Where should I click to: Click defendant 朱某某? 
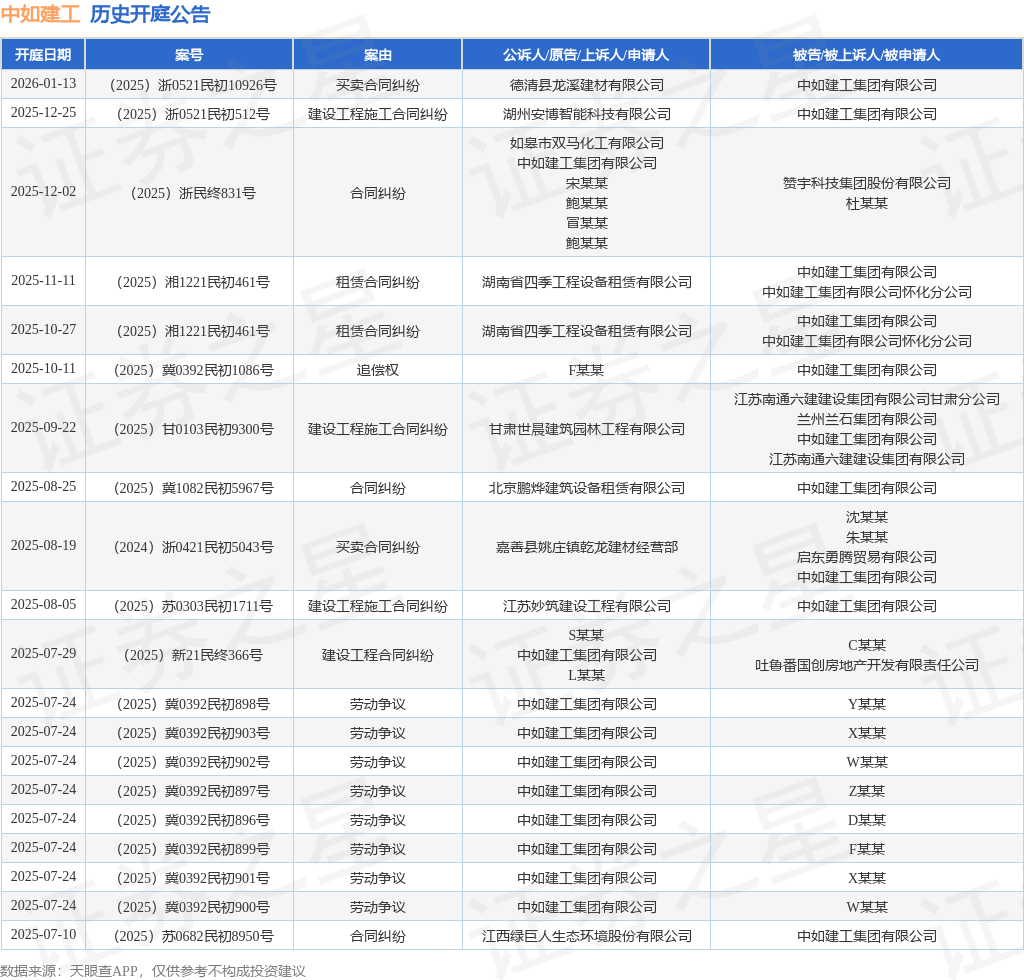[867, 537]
